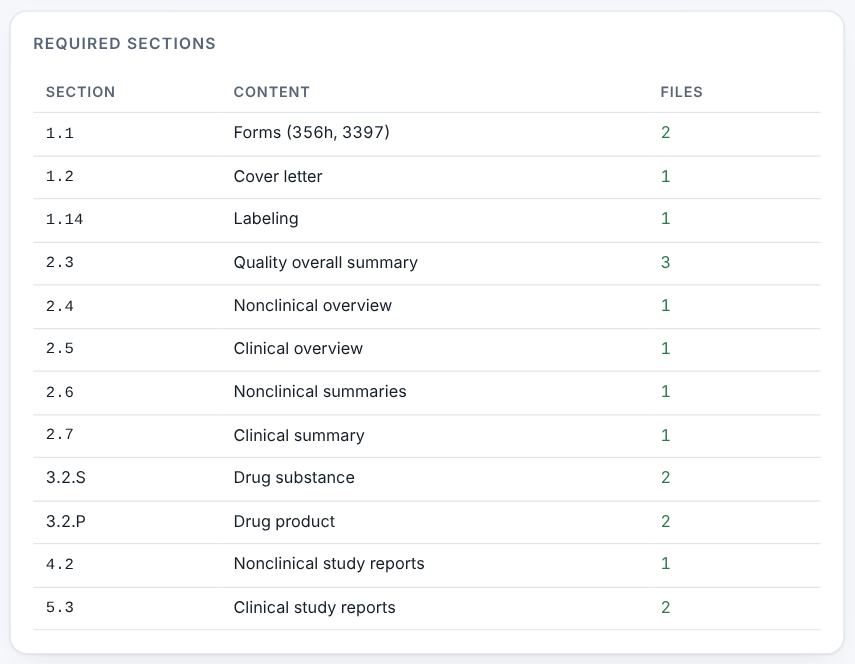Select section code 3.2.P

[65, 521]
